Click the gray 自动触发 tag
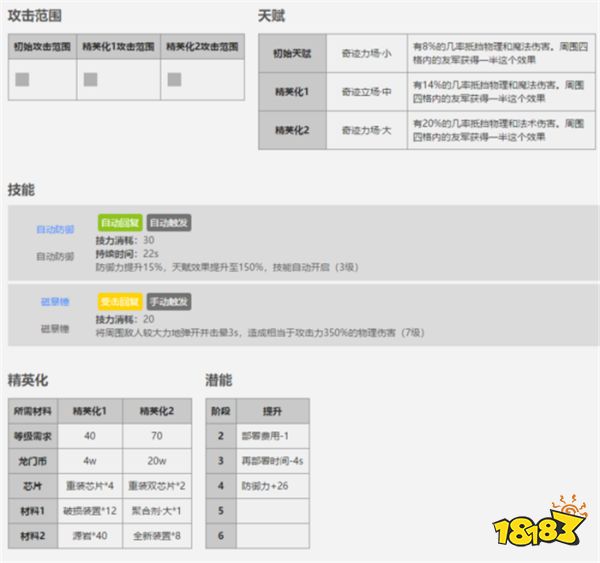 [169, 223]
